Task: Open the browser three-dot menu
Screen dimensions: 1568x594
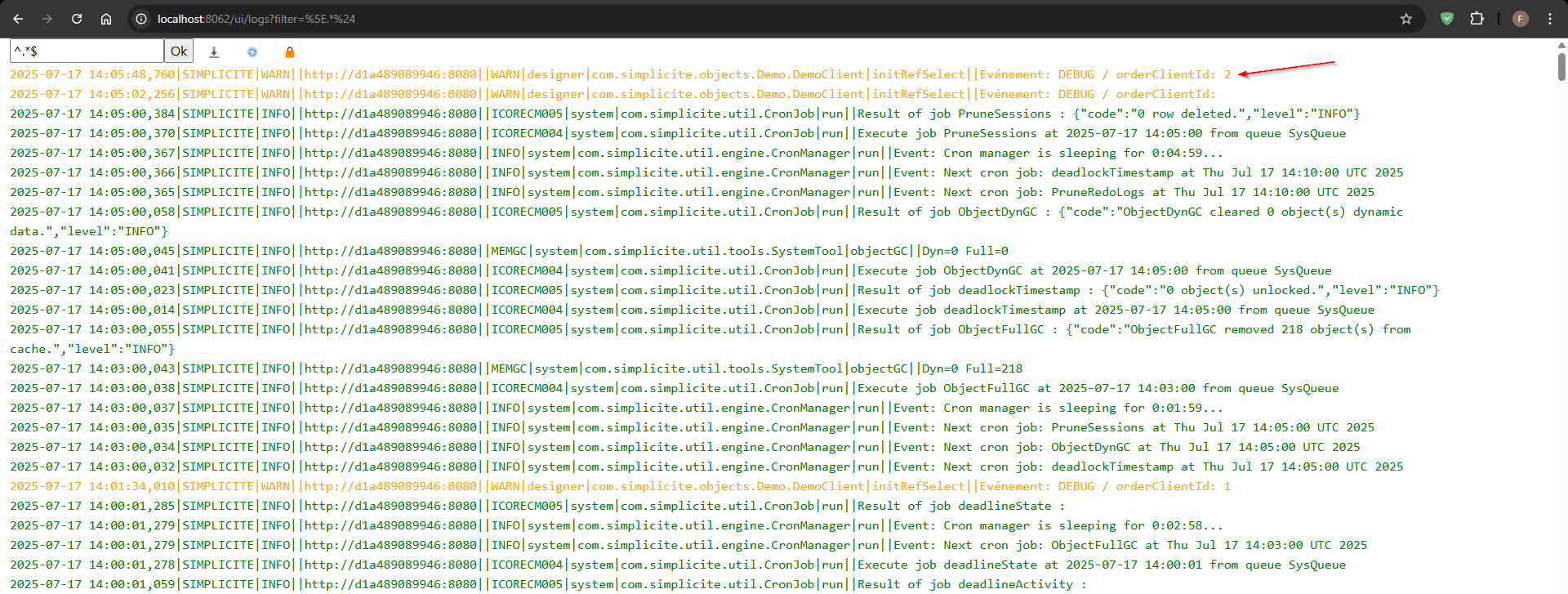Action: click(1550, 19)
